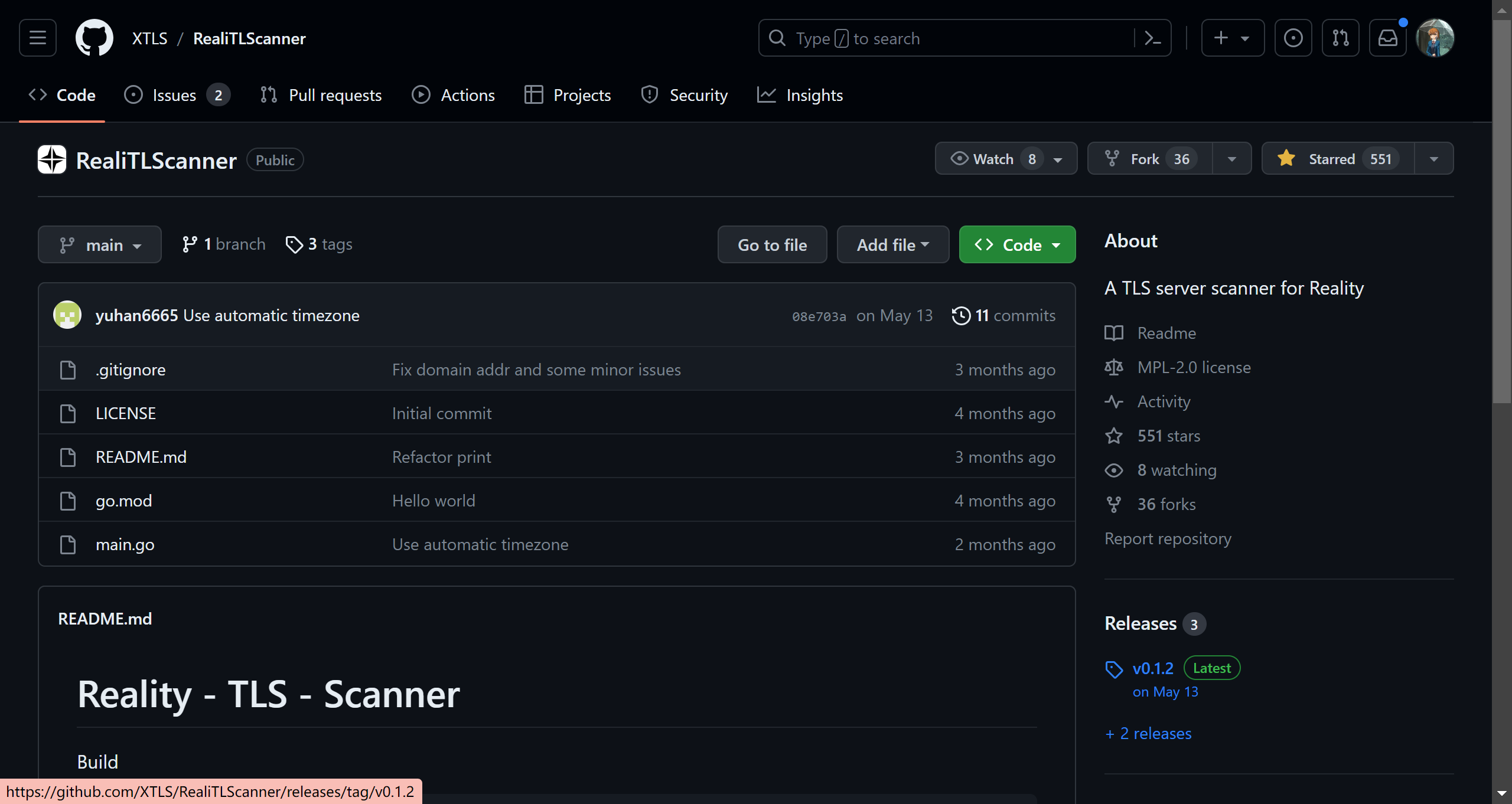
Task: Click the file icon next to go.mod
Action: point(68,501)
